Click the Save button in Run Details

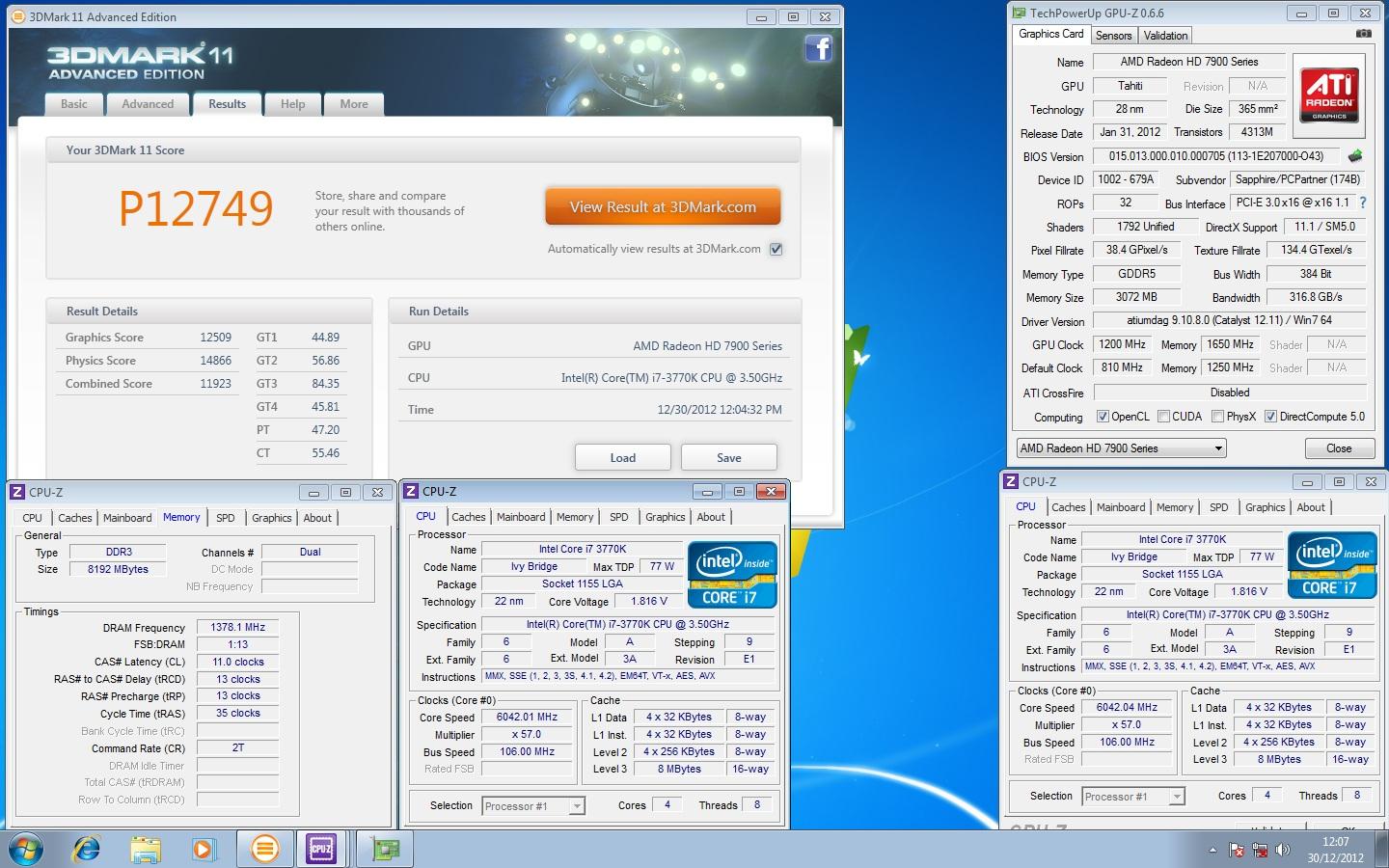coord(728,457)
